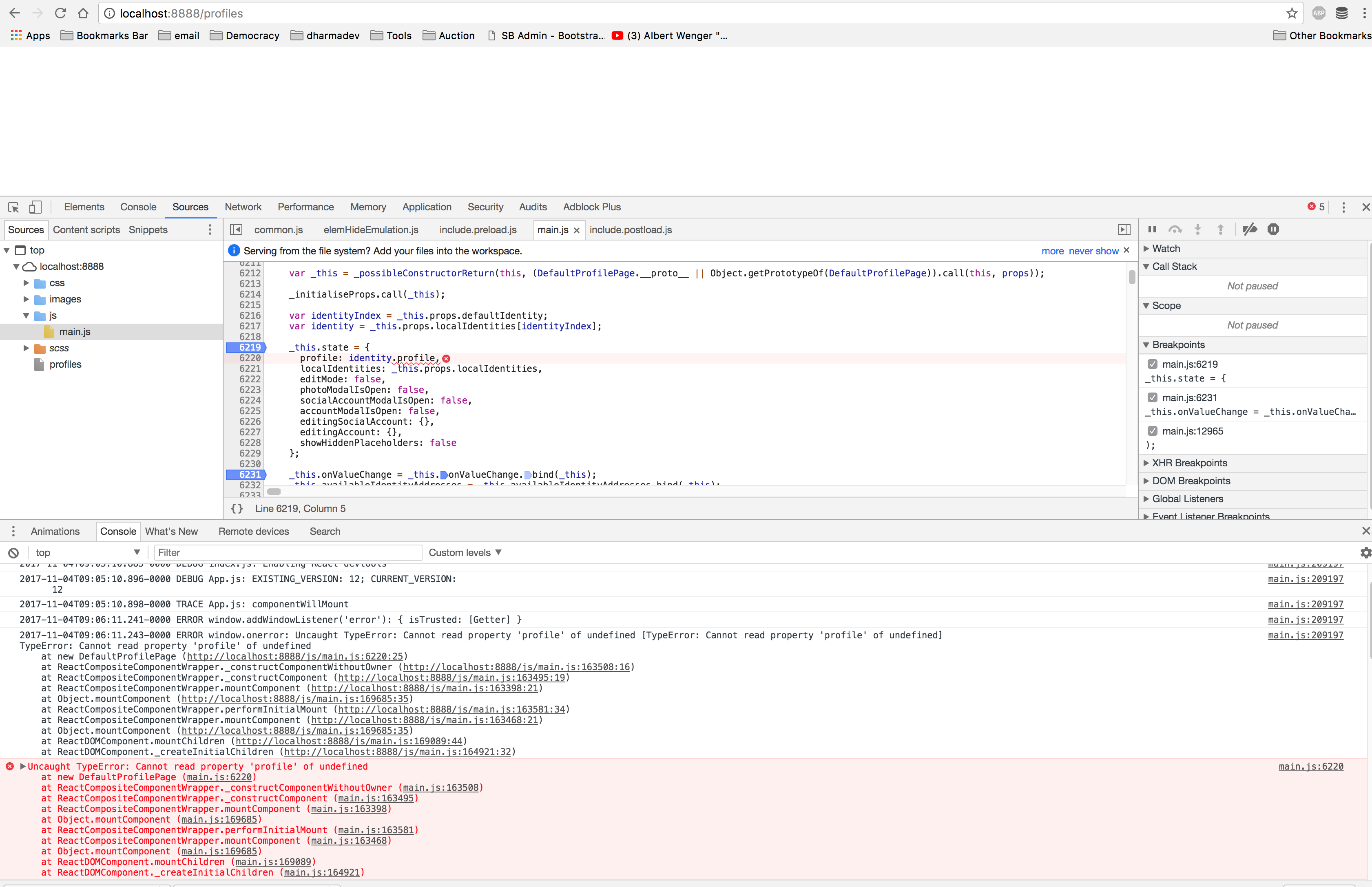Image resolution: width=1372 pixels, height=887 pixels.
Task: Uncheck the main.js:6231 breakpoint checkbox
Action: 1153,397
